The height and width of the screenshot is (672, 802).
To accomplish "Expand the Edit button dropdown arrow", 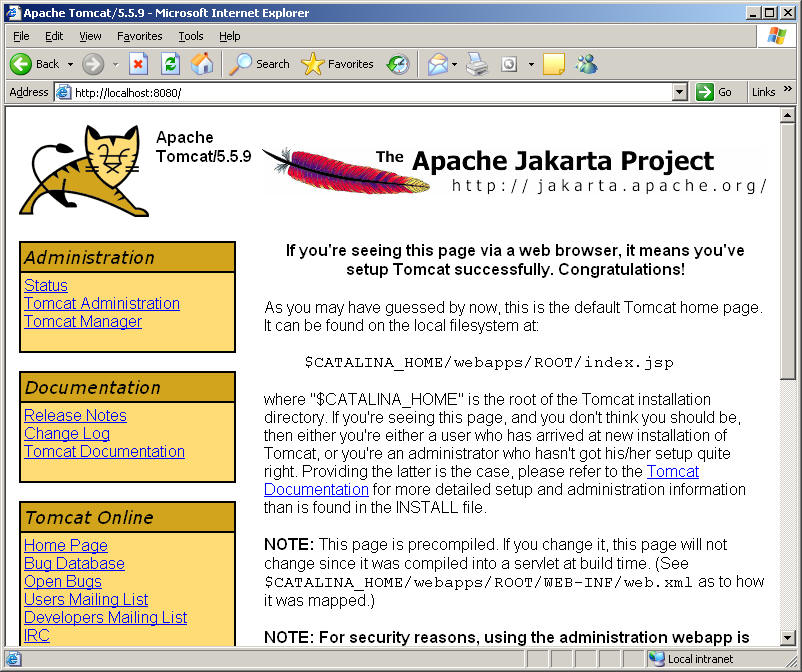I will [x=531, y=64].
